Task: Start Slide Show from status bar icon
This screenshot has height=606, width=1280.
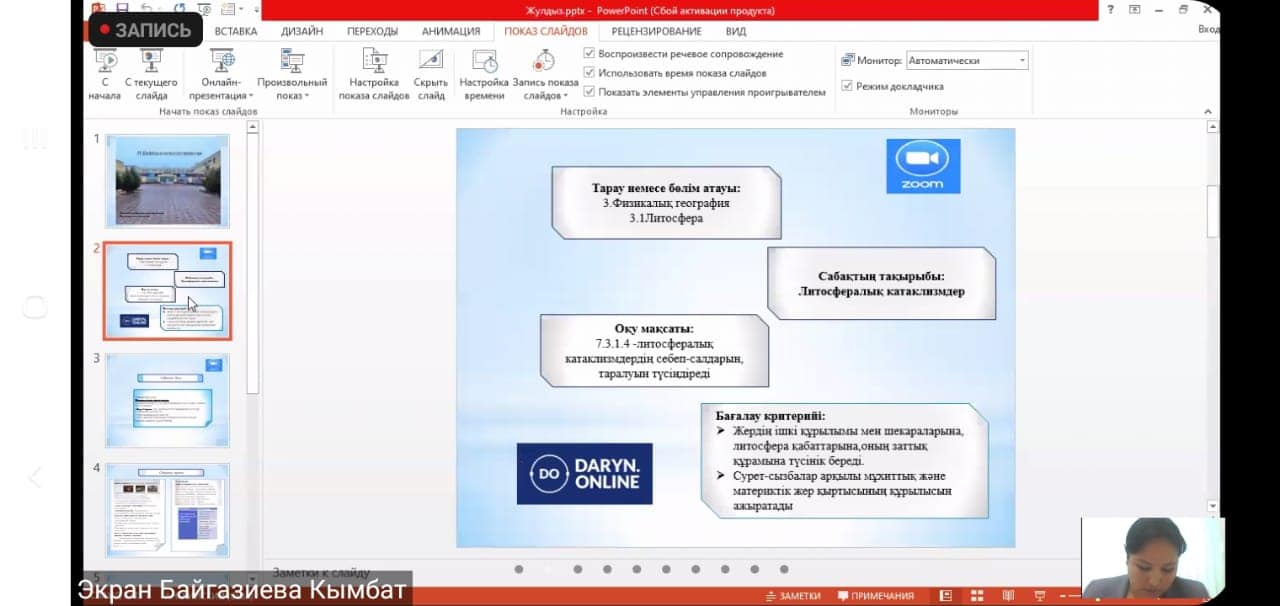Action: 1040,596
